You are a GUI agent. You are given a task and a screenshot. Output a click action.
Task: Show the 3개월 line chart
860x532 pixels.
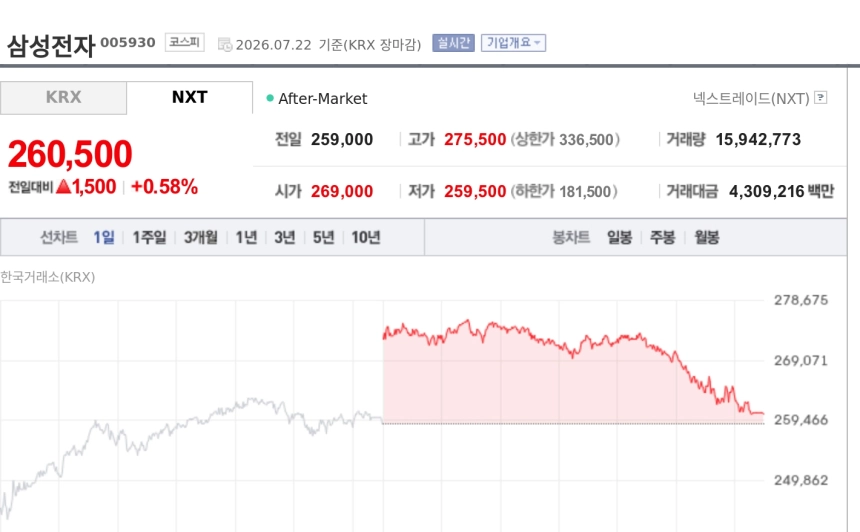[201, 237]
